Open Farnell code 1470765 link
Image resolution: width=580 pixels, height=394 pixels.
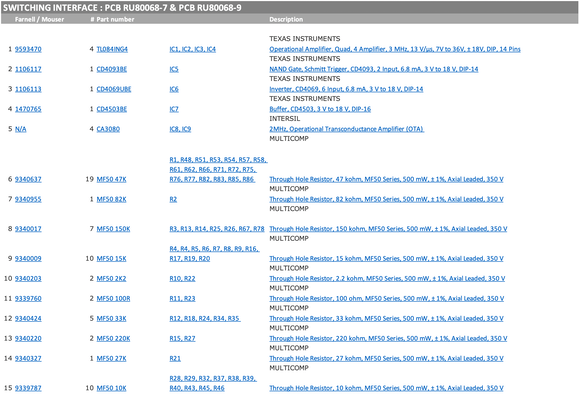click(x=28, y=109)
